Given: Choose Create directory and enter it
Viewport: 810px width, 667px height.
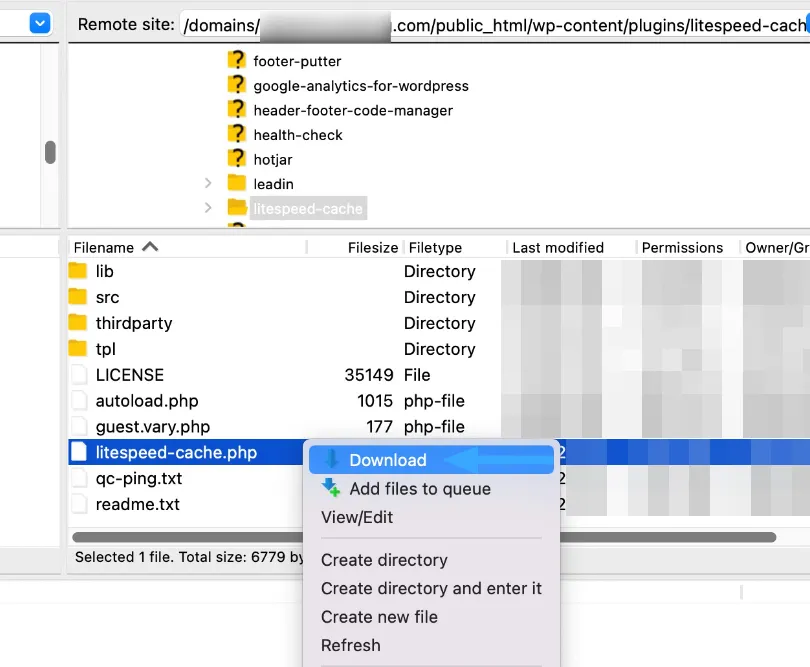Looking at the screenshot, I should coord(431,588).
